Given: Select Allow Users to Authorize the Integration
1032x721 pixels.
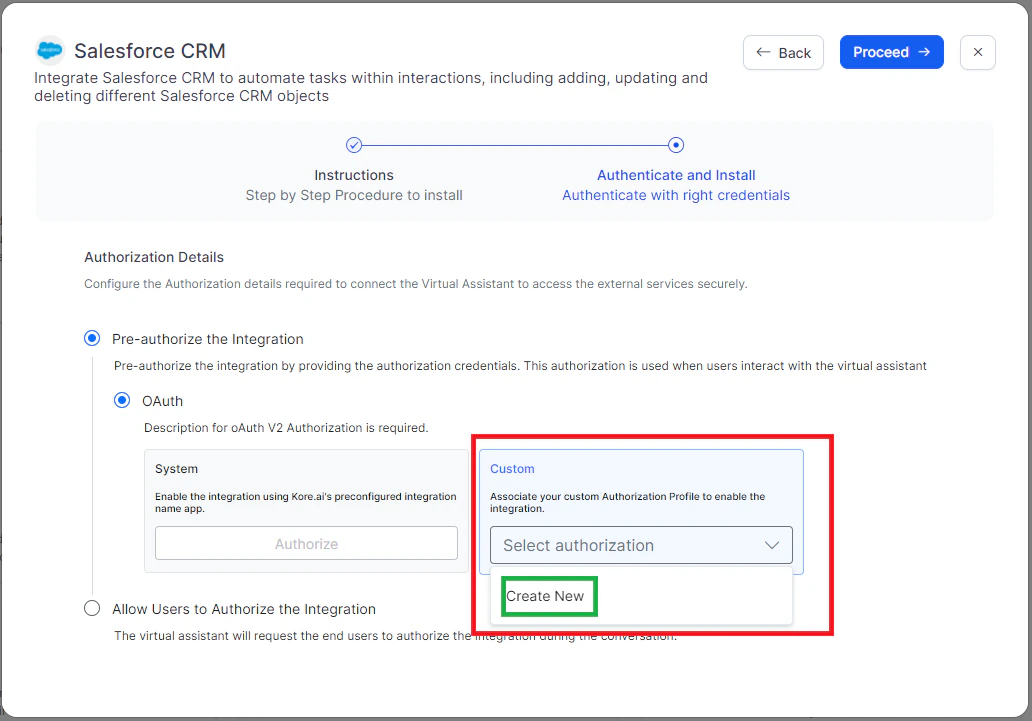Looking at the screenshot, I should [x=92, y=607].
